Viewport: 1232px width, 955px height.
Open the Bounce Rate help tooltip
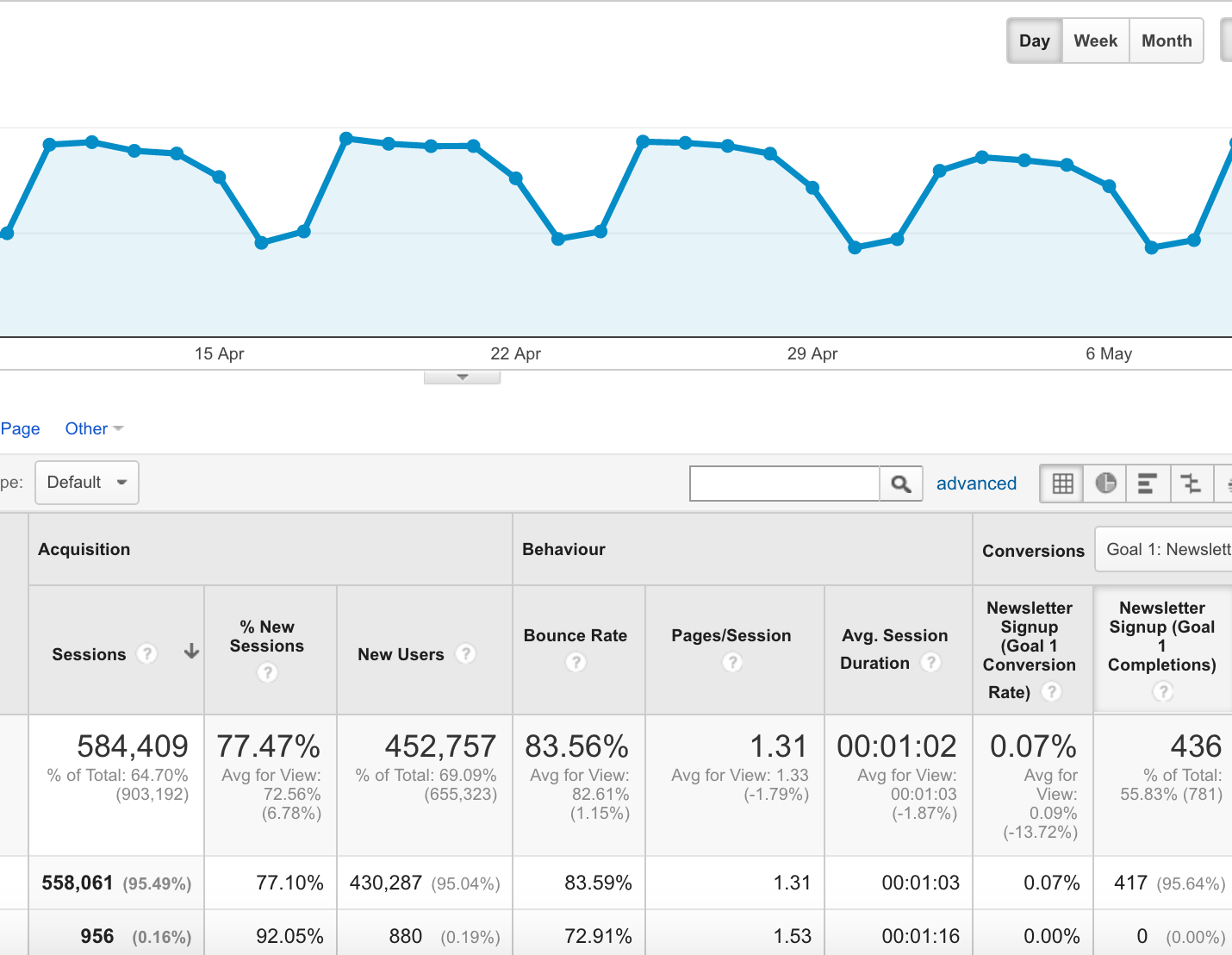pyautogui.click(x=576, y=663)
